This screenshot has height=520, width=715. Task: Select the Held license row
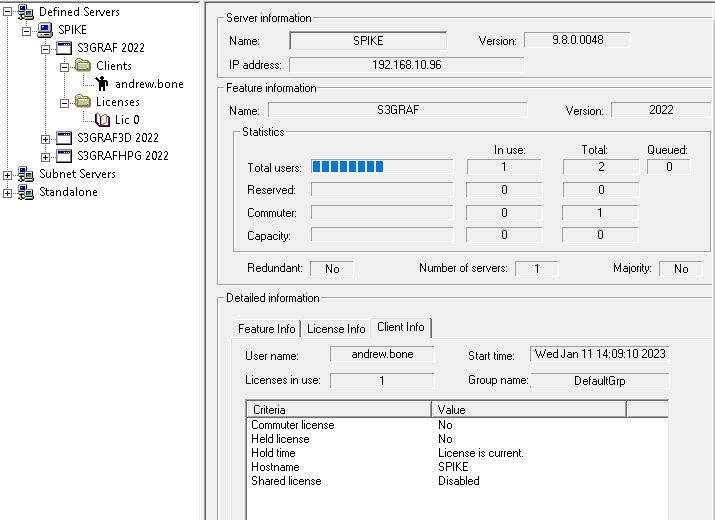tap(457, 439)
